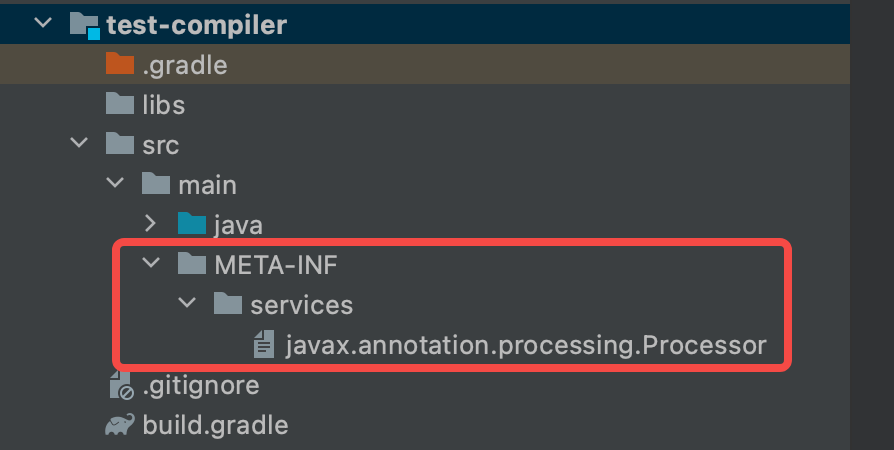Collapse the main folder chevron
This screenshot has width=894, height=450.
[115, 184]
